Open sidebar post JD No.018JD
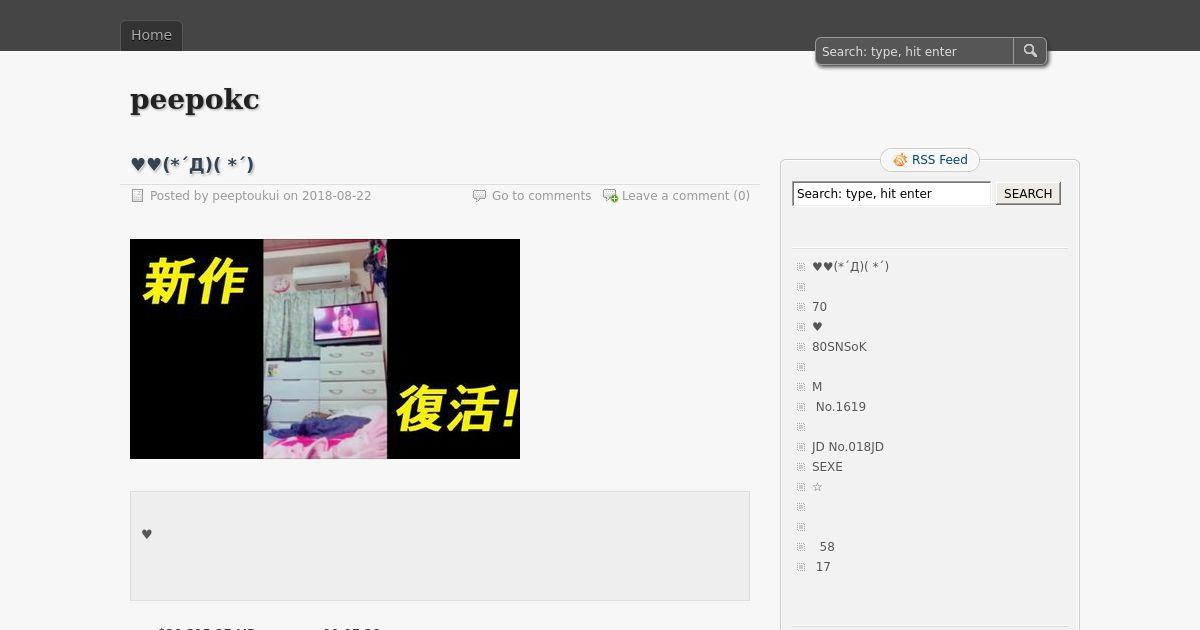 pos(848,447)
